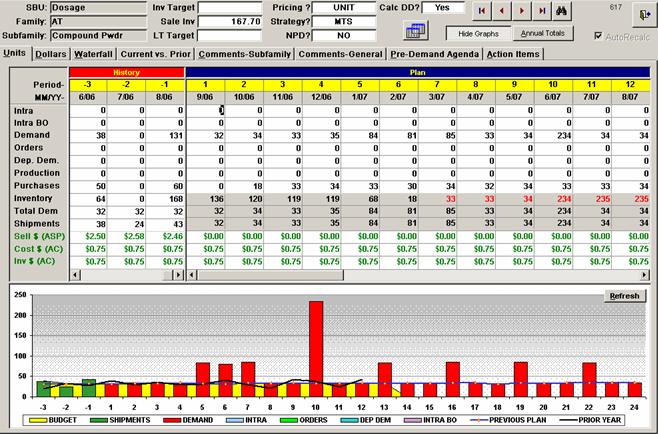The height and width of the screenshot is (434, 658).
Task: Click Purchases value 18 in period 2
Action: [244, 186]
